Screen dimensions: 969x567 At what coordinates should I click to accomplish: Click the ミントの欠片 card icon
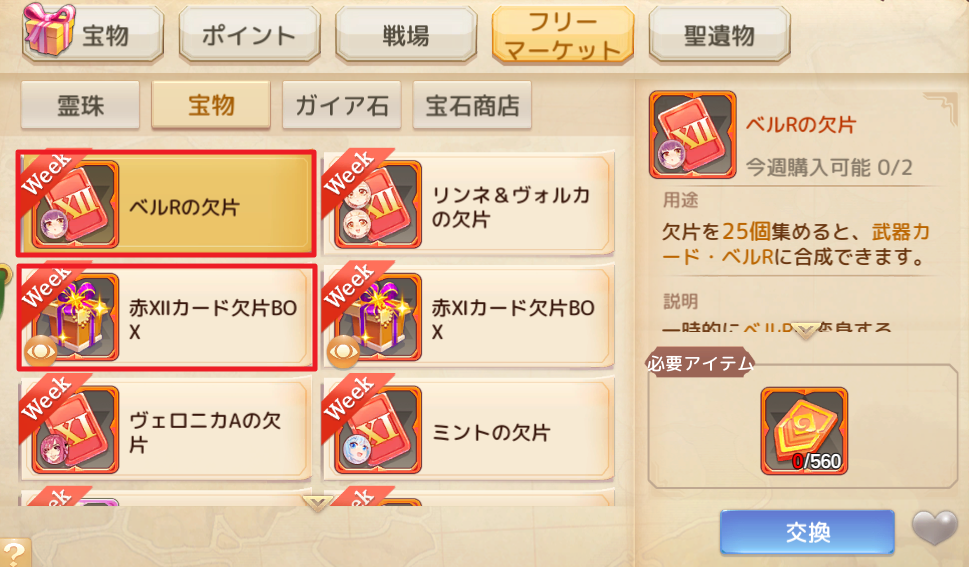pos(378,430)
